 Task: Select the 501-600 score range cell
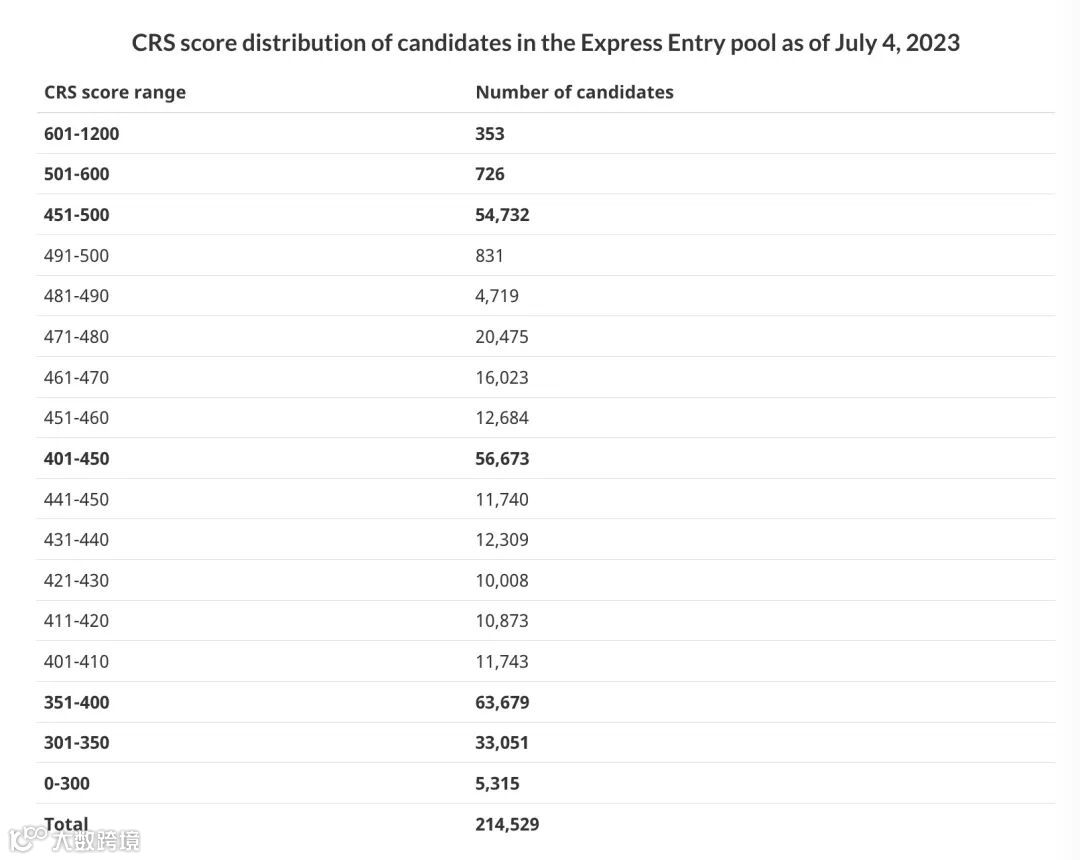click(x=77, y=174)
